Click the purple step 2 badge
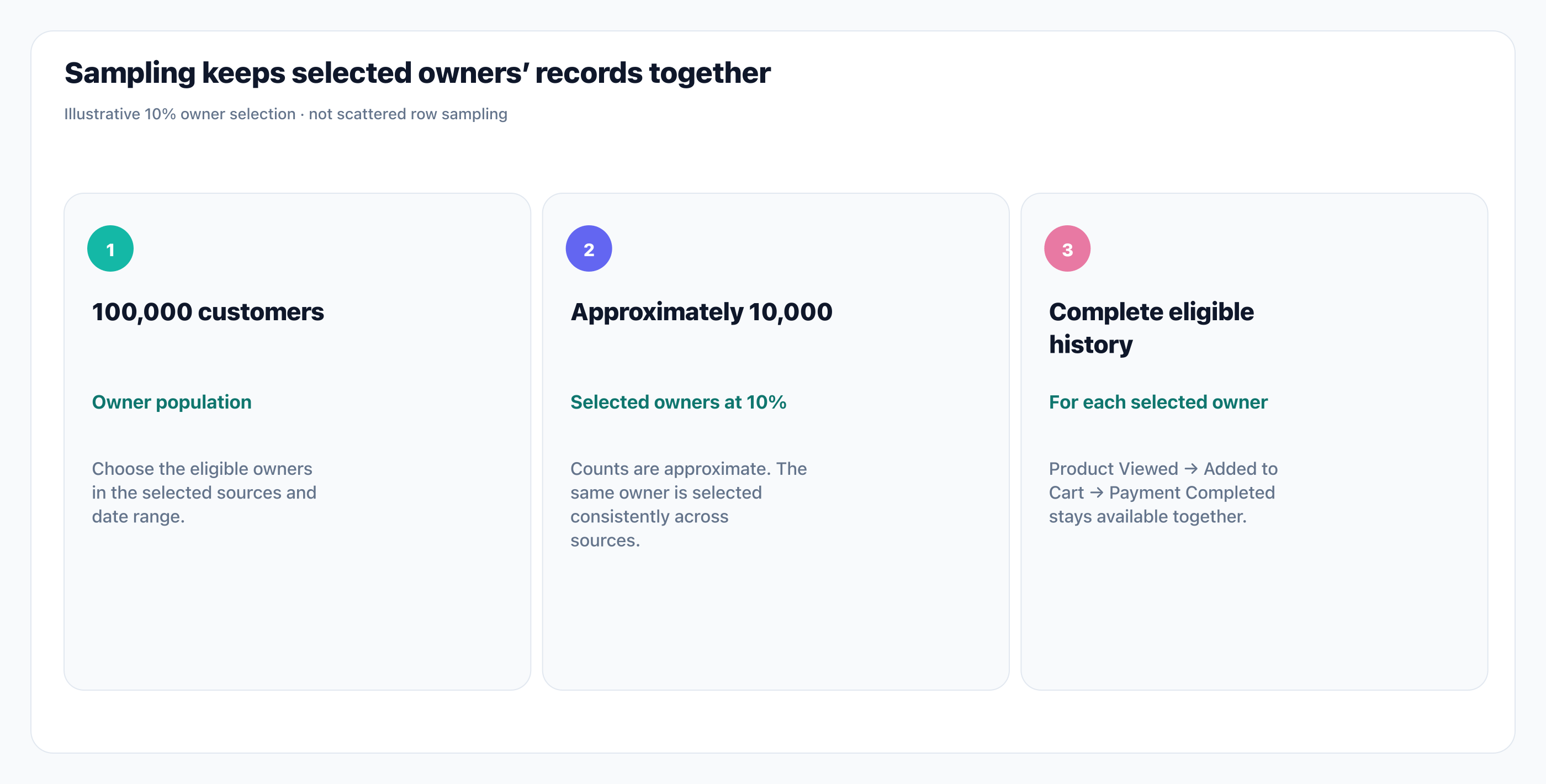Screen dimensions: 1546x784 (x=589, y=248)
